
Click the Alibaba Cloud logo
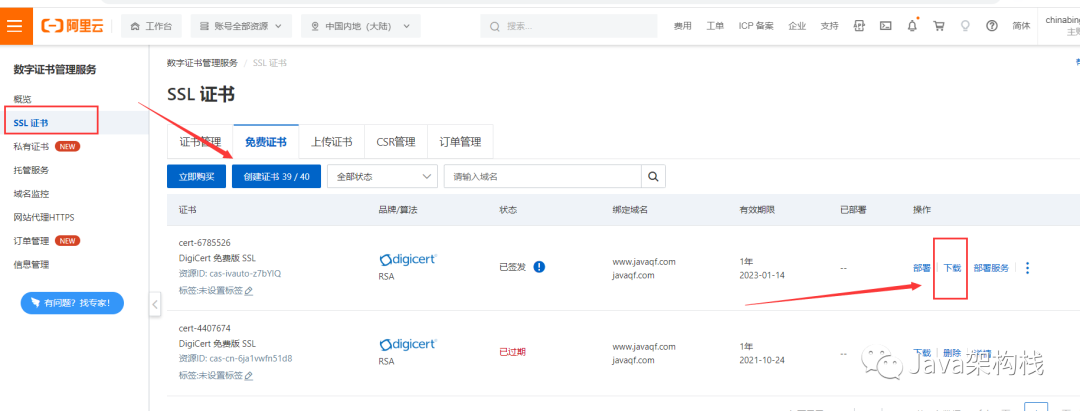[x=72, y=26]
